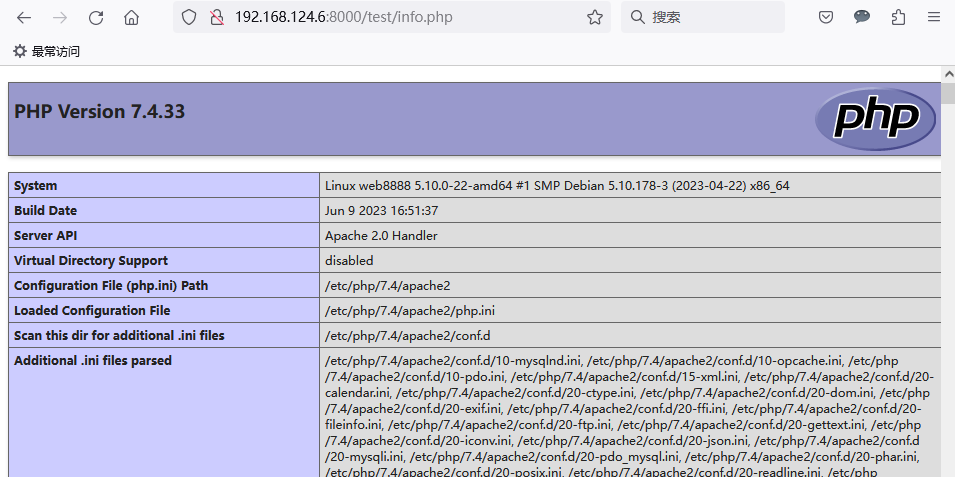955x477 pixels.
Task: Click the scrollbar up arrow
Action: pos(948,74)
